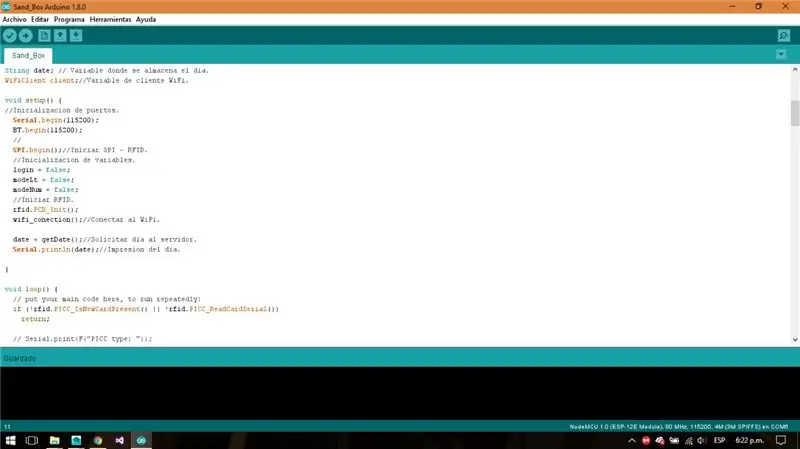Click the Verify sketch checkmark button
800x449 pixels.
[x=10, y=36]
